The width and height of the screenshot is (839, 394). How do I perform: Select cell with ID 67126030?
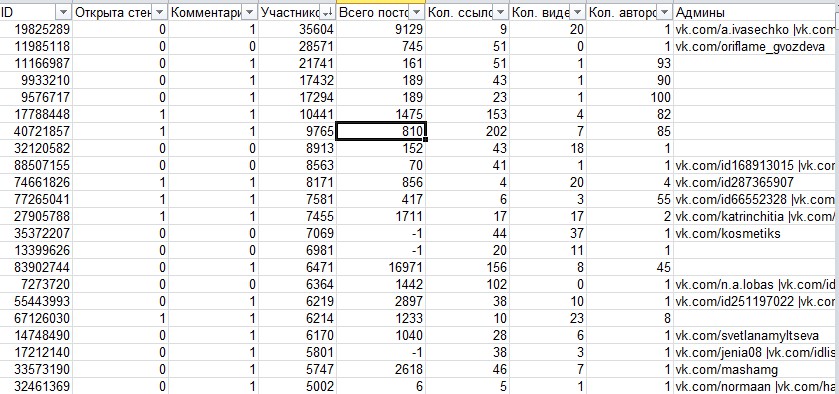(36, 318)
